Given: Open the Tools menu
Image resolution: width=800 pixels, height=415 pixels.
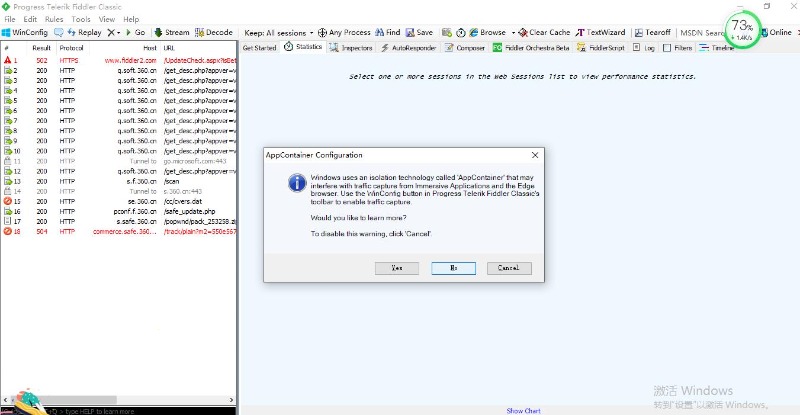Looking at the screenshot, I should click(x=81, y=19).
